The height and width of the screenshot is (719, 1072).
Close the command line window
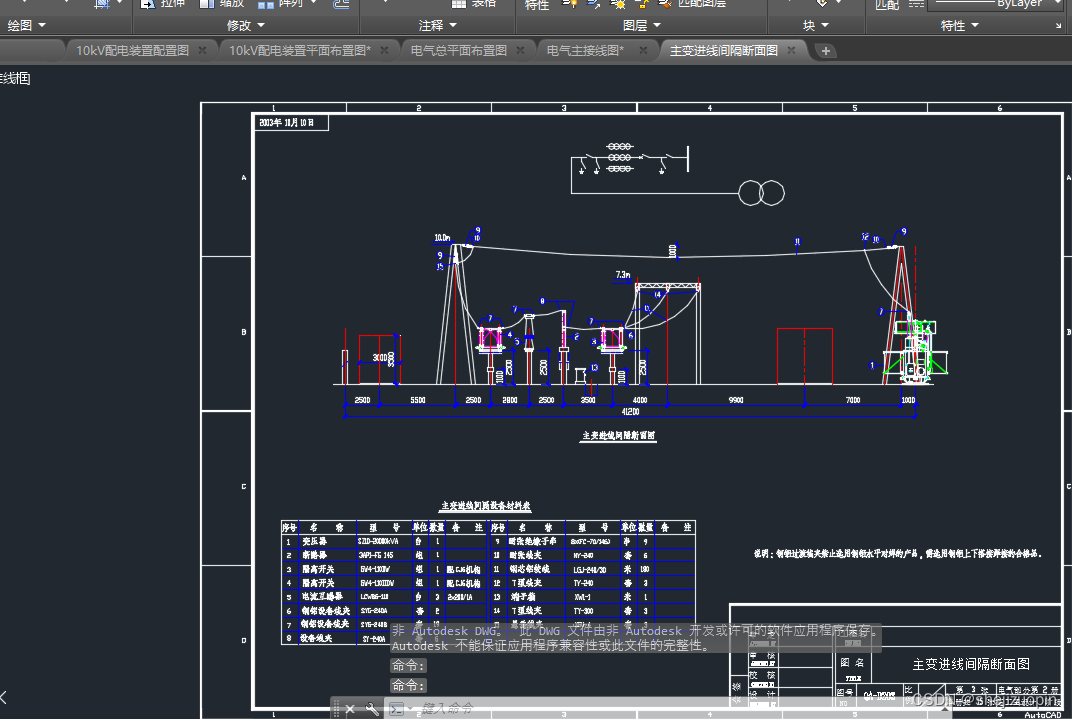point(349,709)
